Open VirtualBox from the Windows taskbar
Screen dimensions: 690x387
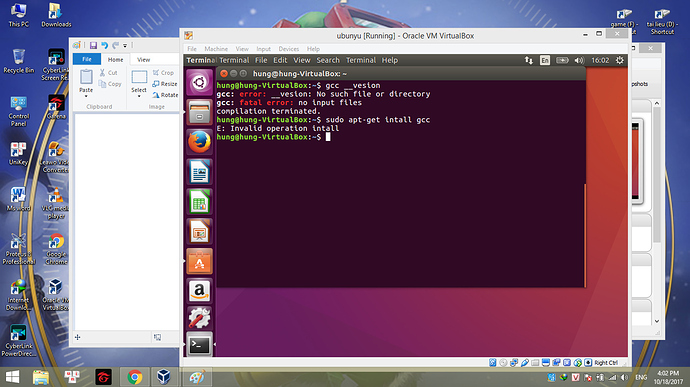coord(164,377)
